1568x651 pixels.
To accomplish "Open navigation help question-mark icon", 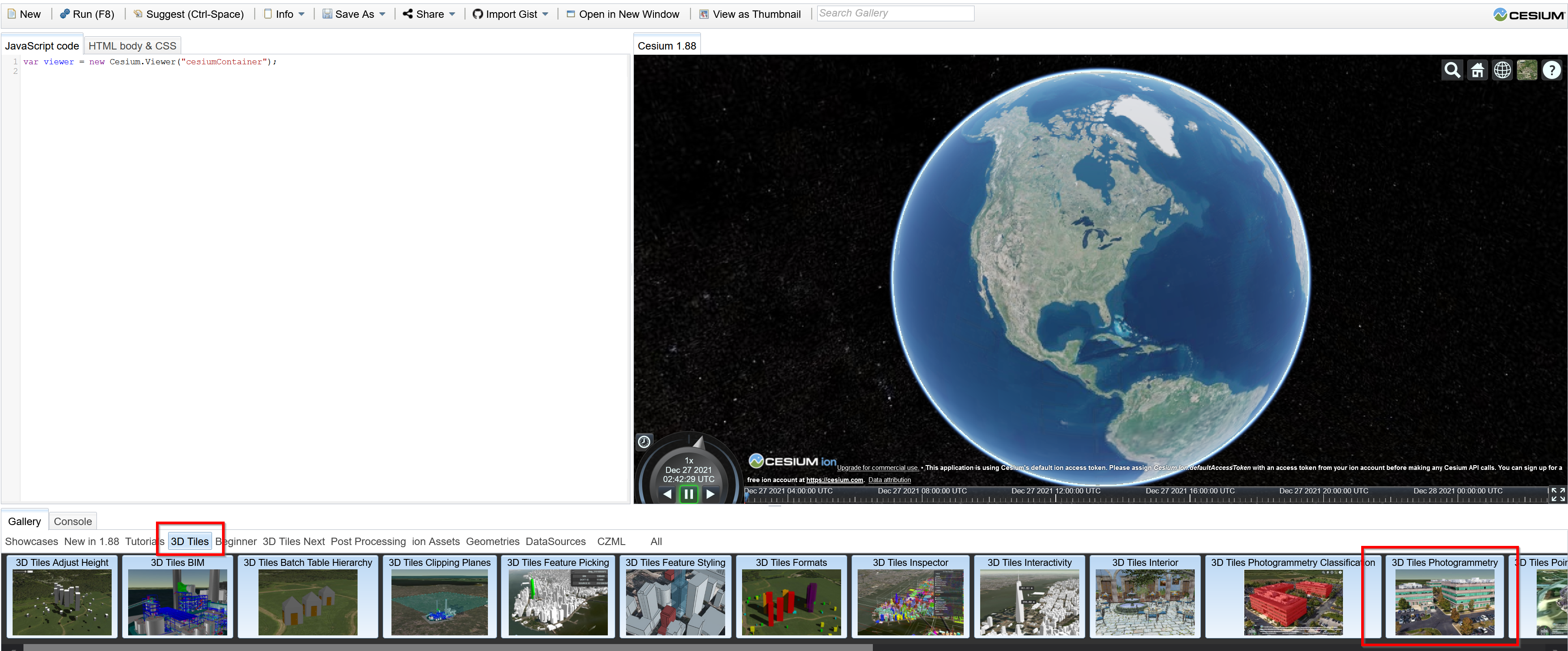I will click(1551, 71).
